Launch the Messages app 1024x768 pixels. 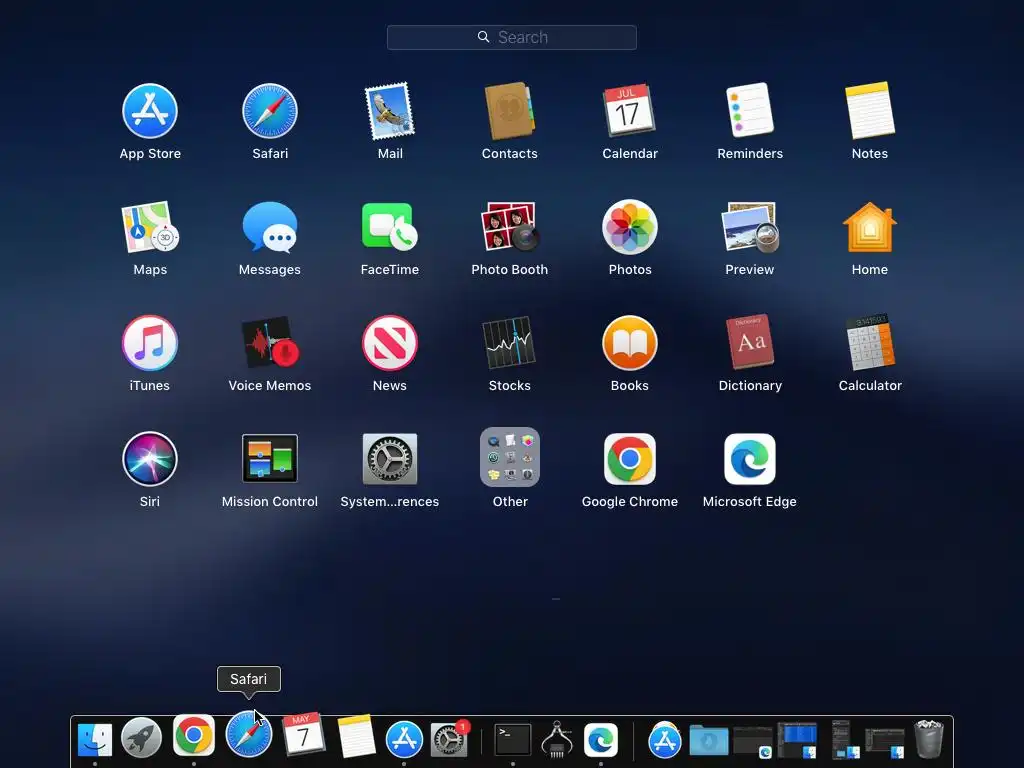click(x=270, y=227)
